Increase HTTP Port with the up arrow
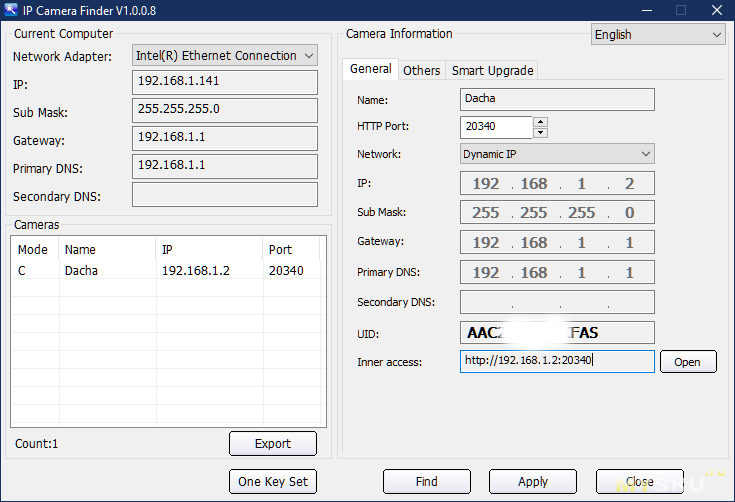The image size is (735, 502). pos(541,122)
